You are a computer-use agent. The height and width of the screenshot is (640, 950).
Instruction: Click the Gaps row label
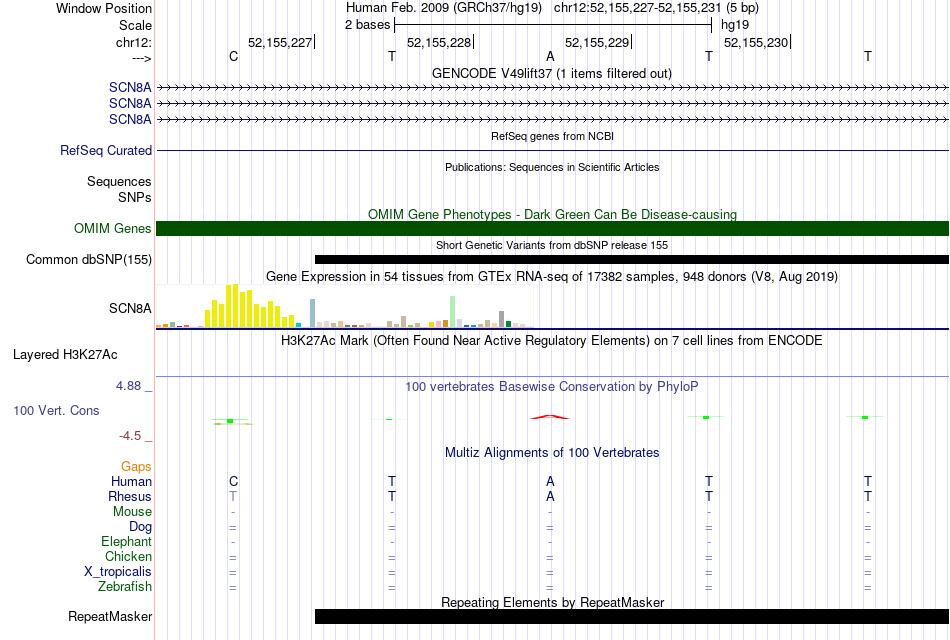[x=136, y=467]
